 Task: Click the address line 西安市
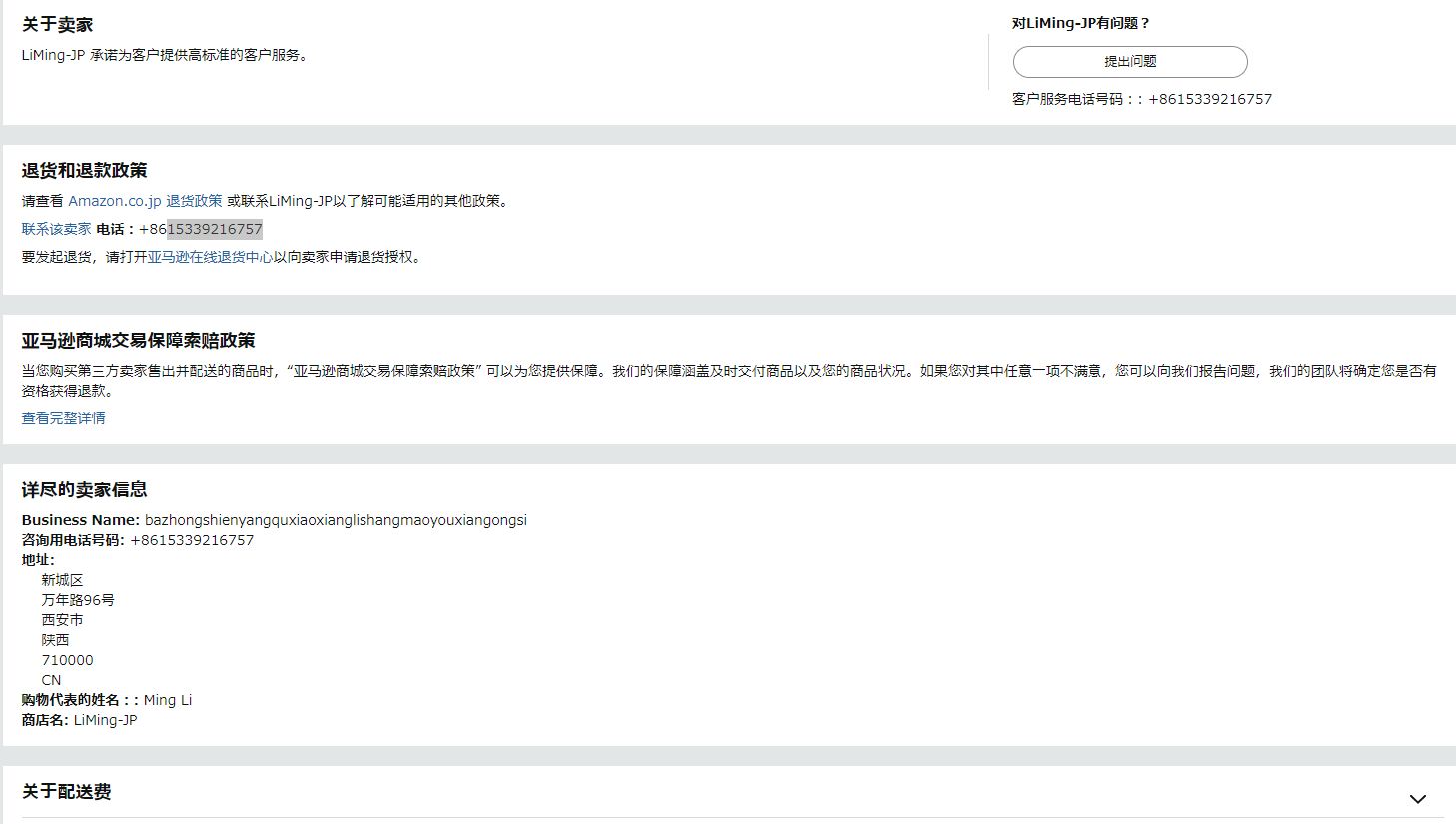[62, 620]
